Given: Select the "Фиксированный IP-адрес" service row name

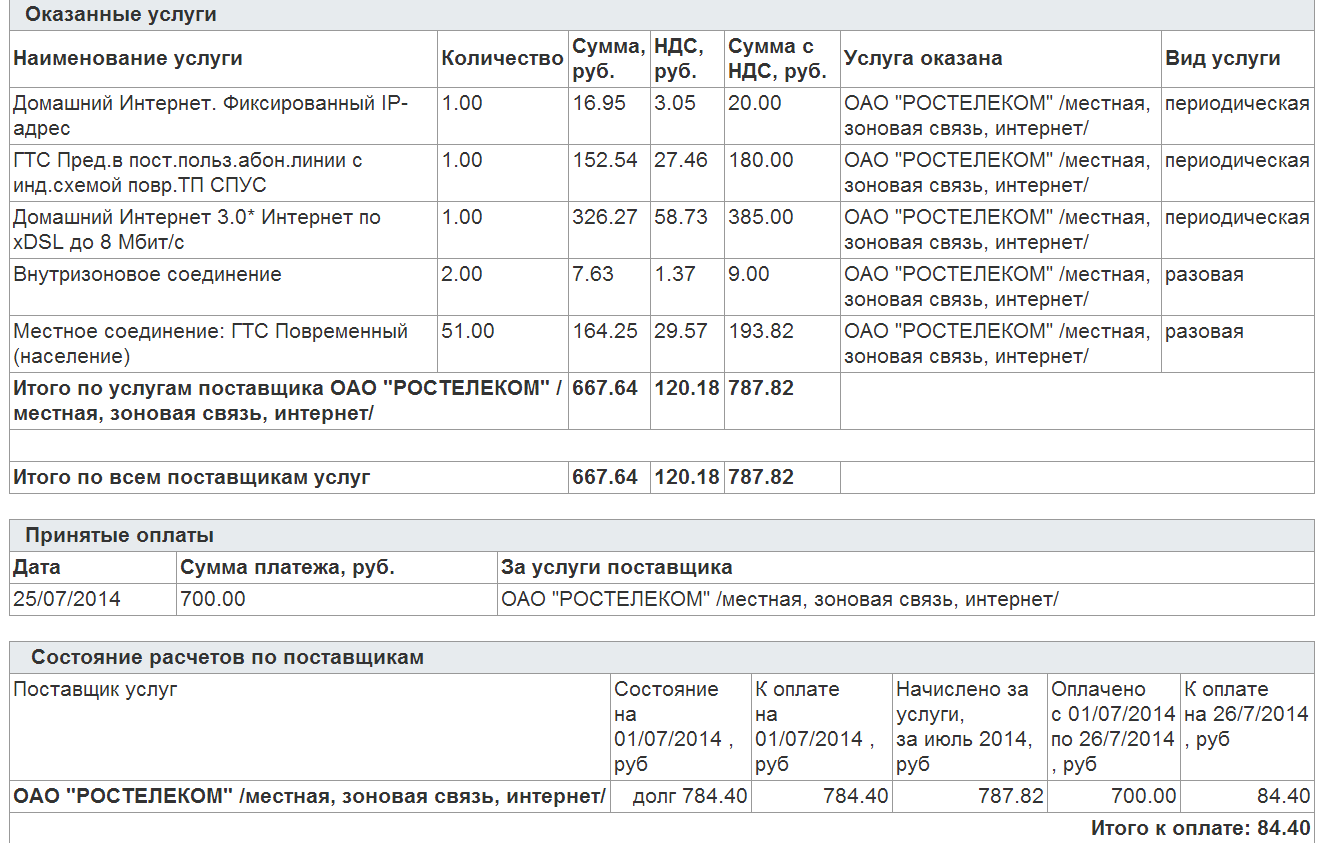Looking at the screenshot, I should (210, 115).
